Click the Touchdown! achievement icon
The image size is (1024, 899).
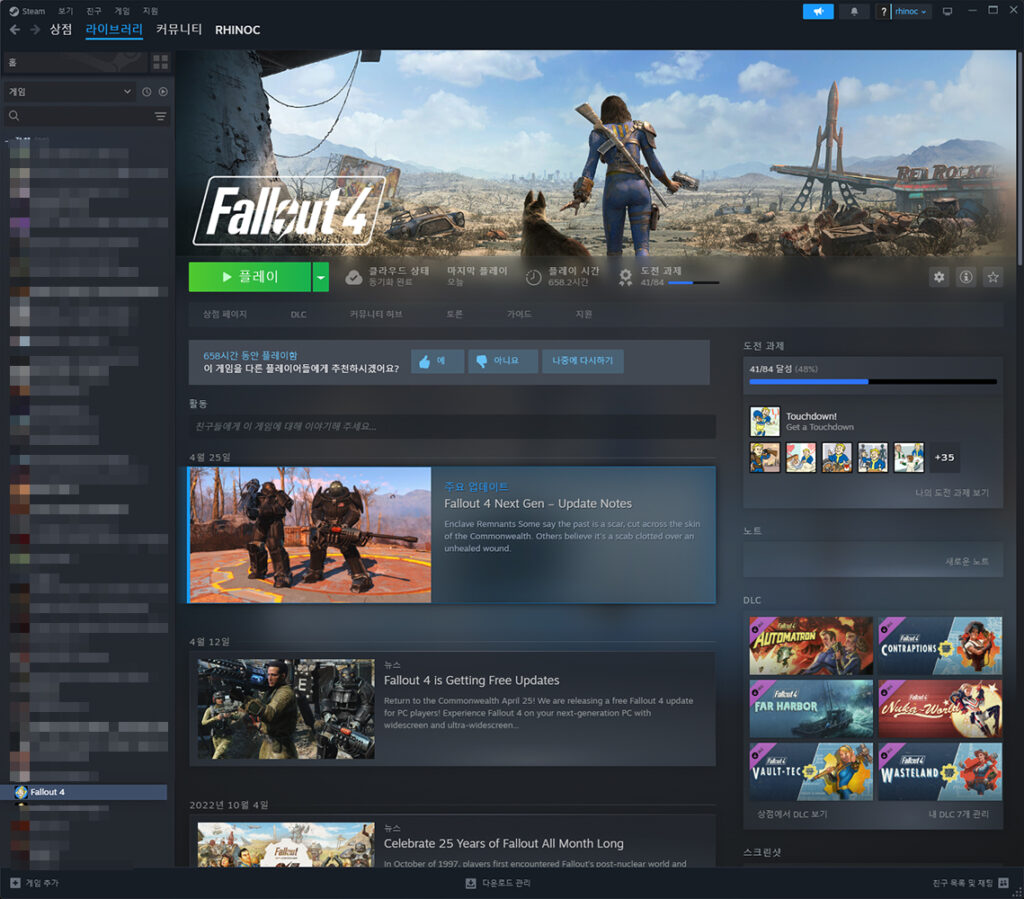point(765,421)
